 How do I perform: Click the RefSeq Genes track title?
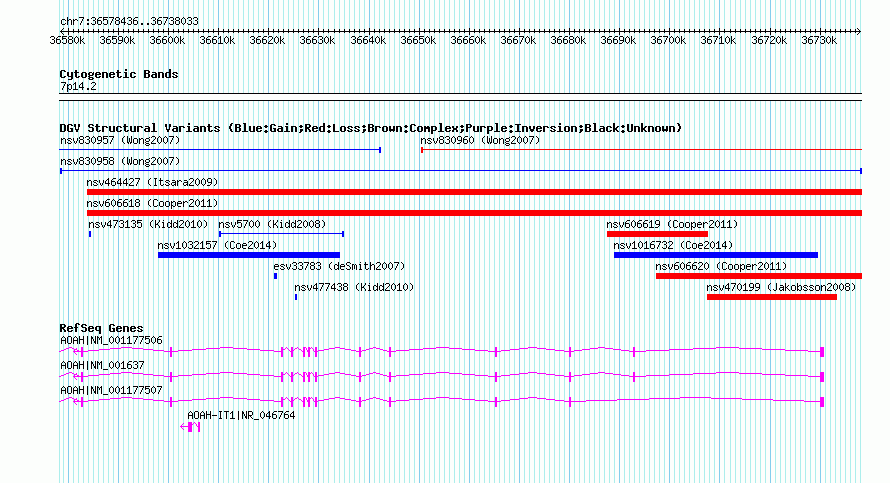(x=101, y=328)
